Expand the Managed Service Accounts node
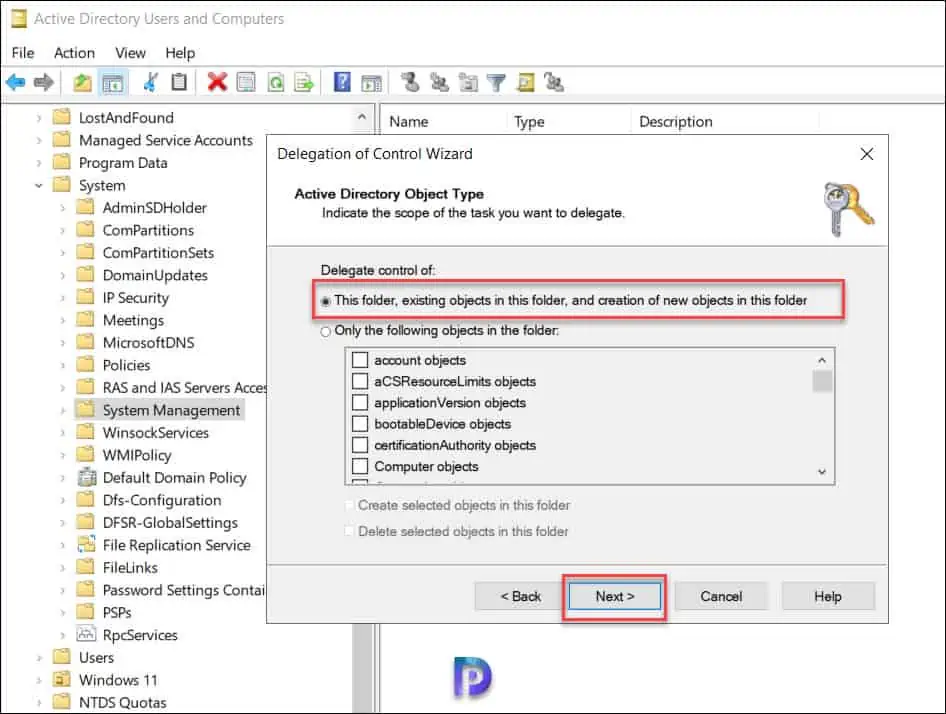 point(39,140)
